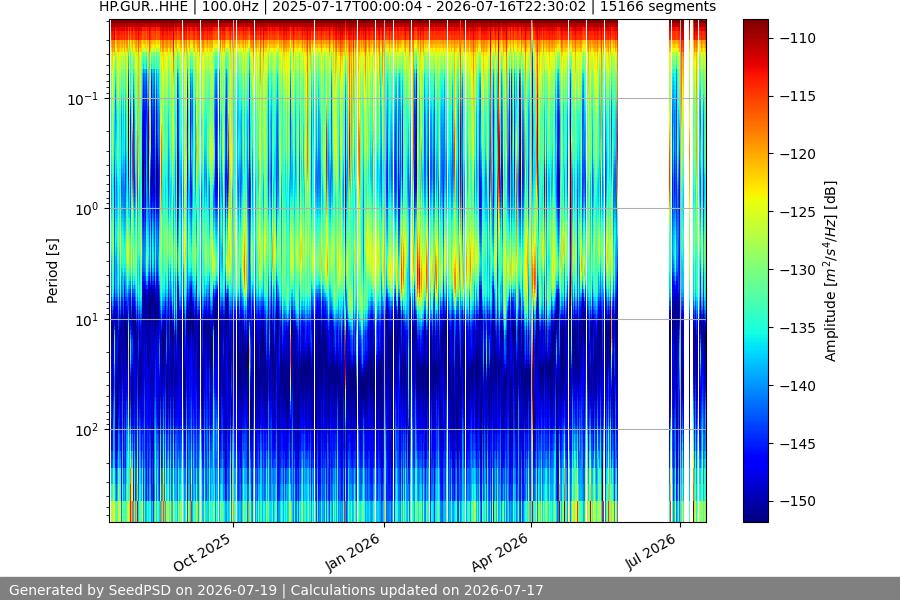Click the 'Oct 2025' x-axis label
Image resolution: width=900 pixels, height=600 pixels.
pos(202,552)
